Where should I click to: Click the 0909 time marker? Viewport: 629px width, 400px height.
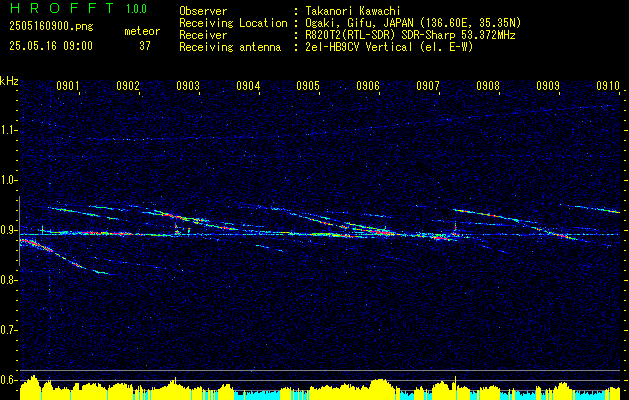[548, 86]
